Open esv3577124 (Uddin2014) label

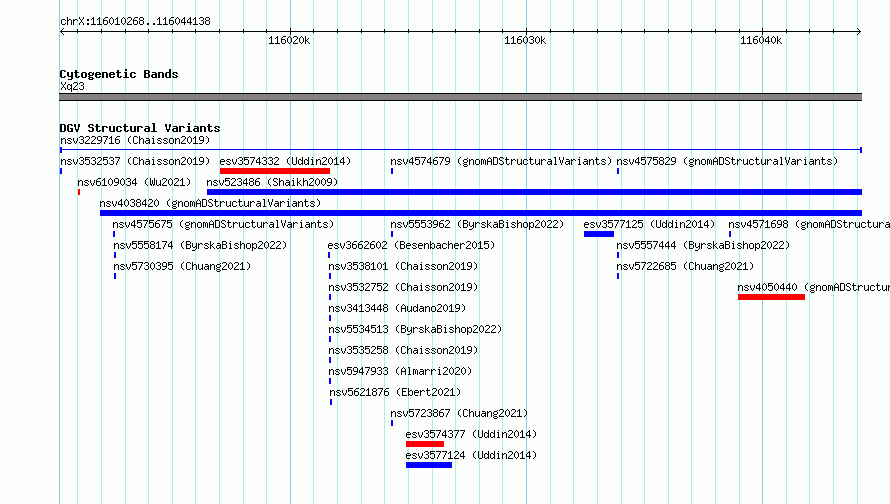point(471,455)
